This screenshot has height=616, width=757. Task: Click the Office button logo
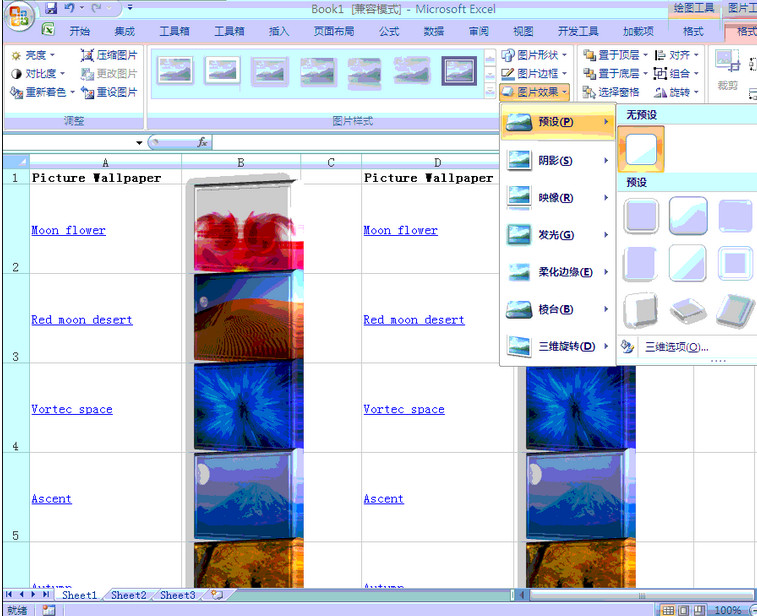point(19,17)
